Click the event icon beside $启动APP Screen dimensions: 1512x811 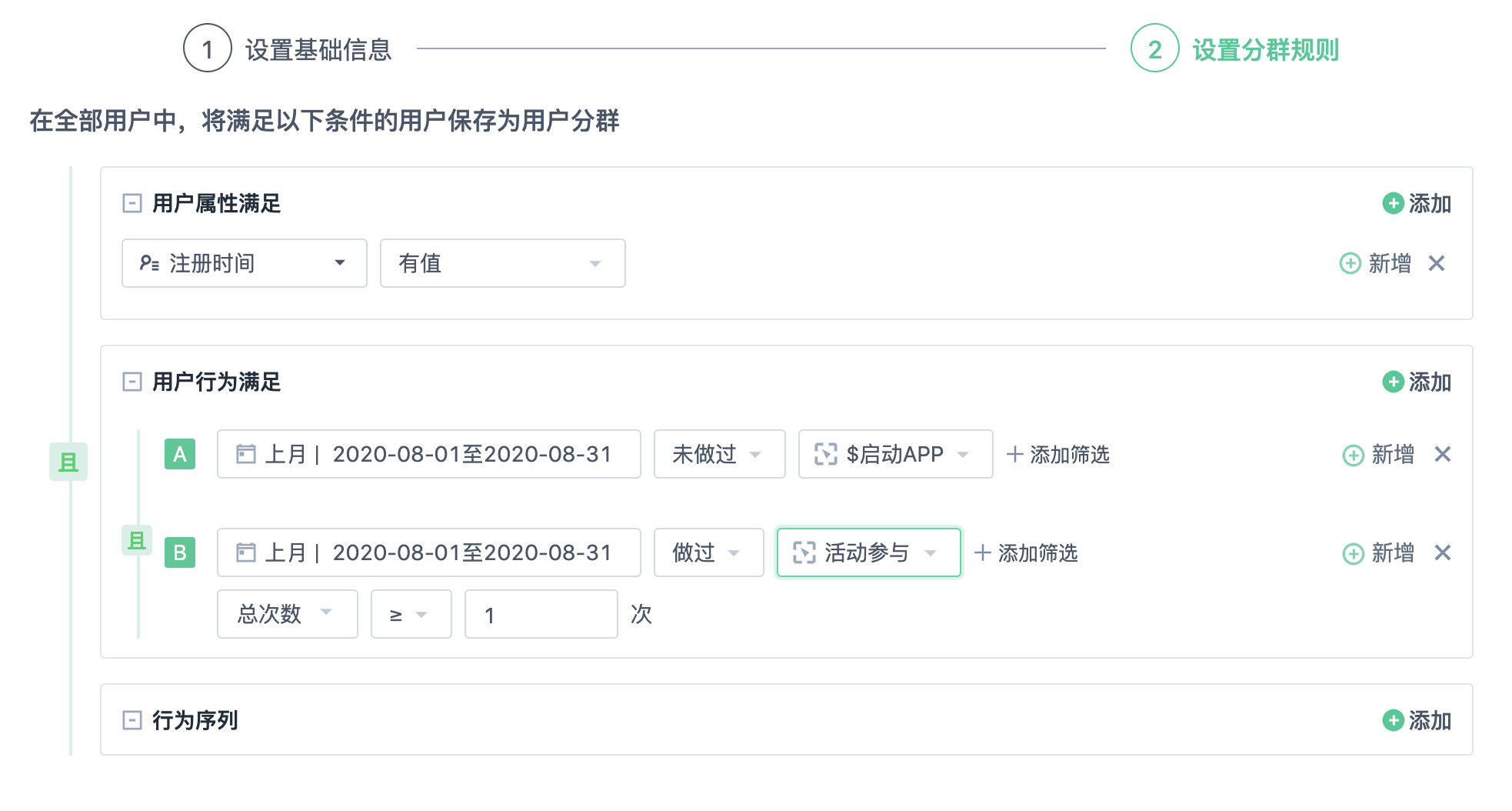(x=826, y=454)
